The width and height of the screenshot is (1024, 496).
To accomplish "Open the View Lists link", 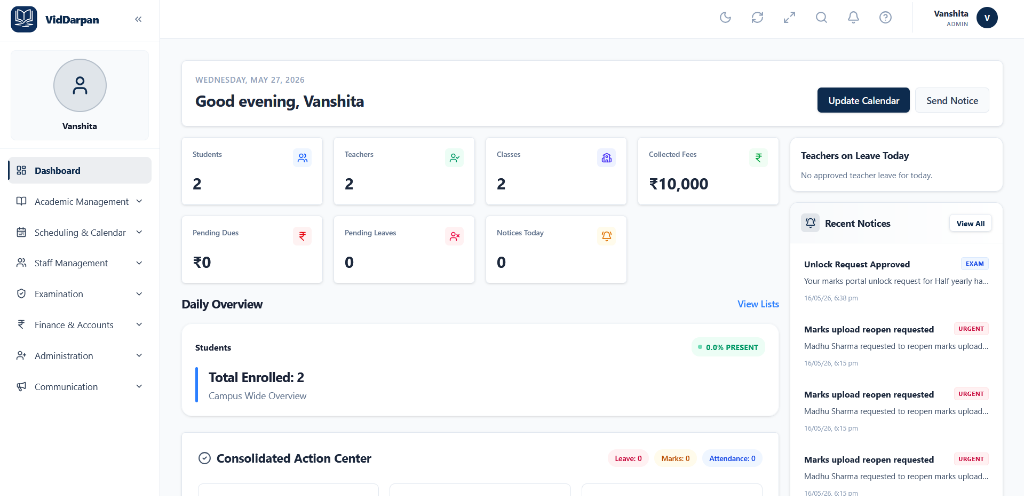I will pos(758,304).
